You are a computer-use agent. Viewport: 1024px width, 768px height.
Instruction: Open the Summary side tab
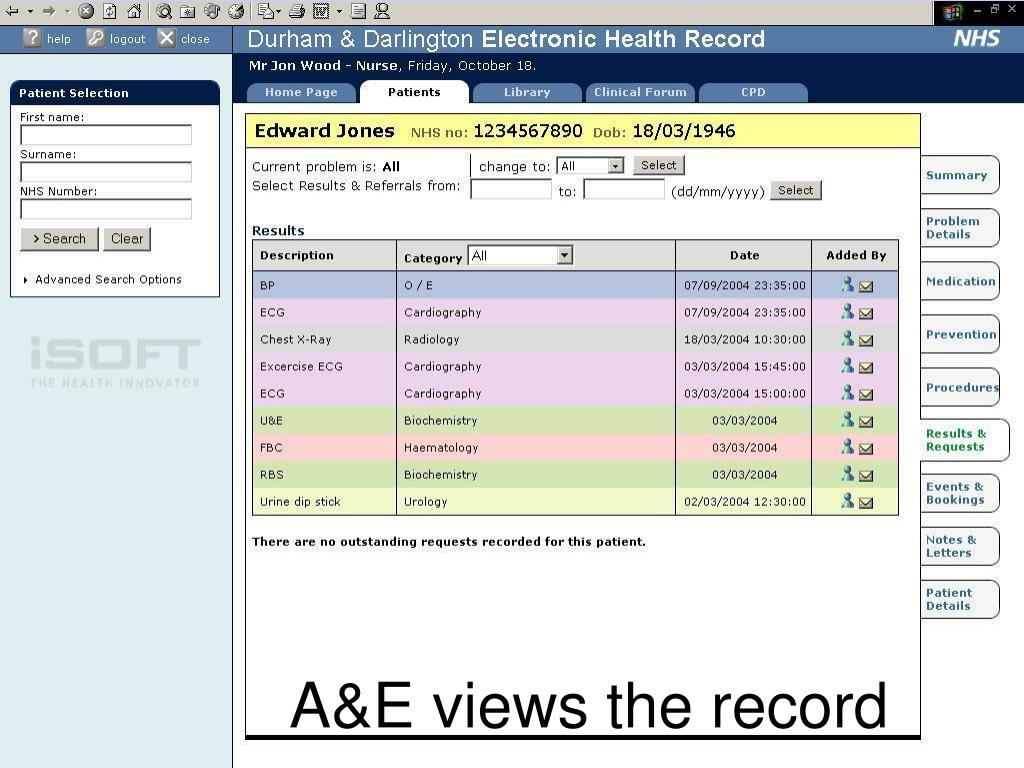(959, 175)
